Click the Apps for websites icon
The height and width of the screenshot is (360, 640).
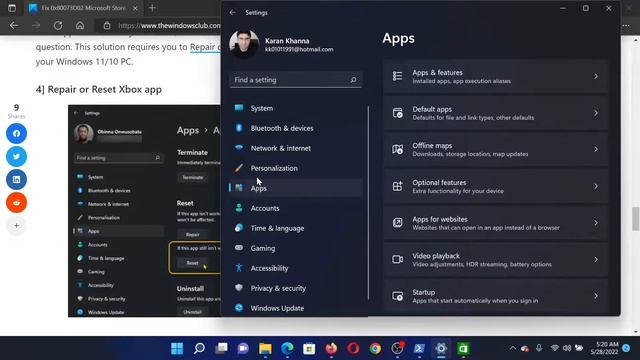(x=398, y=223)
